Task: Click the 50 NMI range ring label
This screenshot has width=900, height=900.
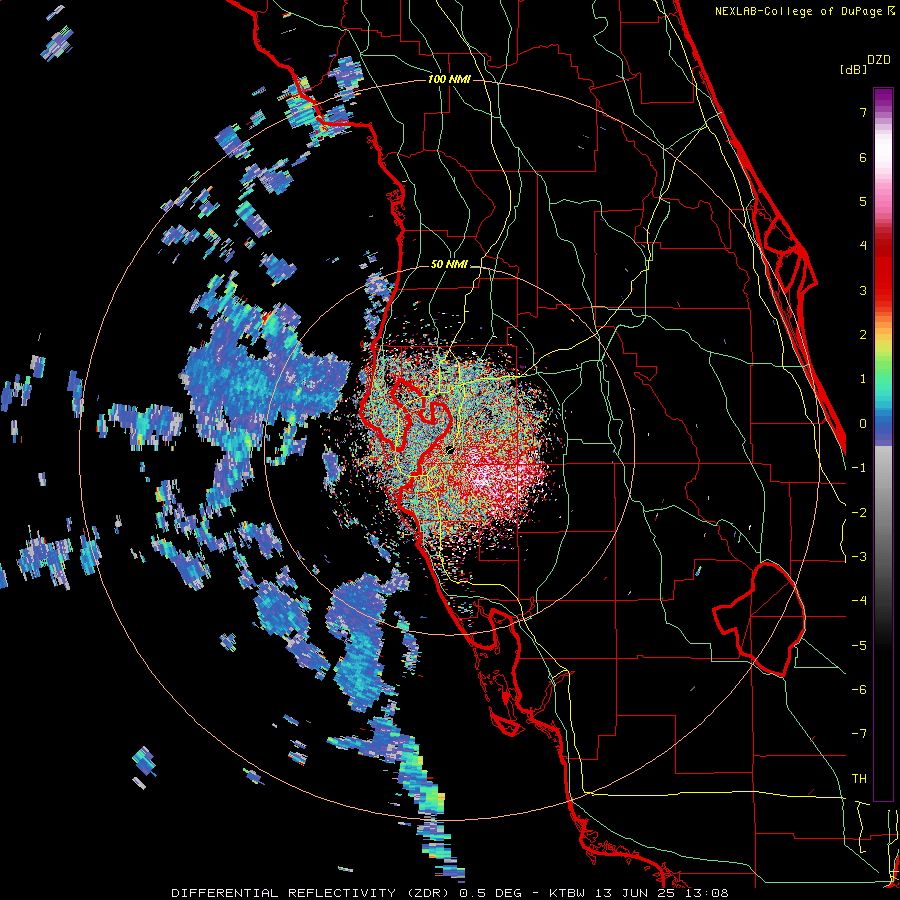Action: (x=449, y=265)
